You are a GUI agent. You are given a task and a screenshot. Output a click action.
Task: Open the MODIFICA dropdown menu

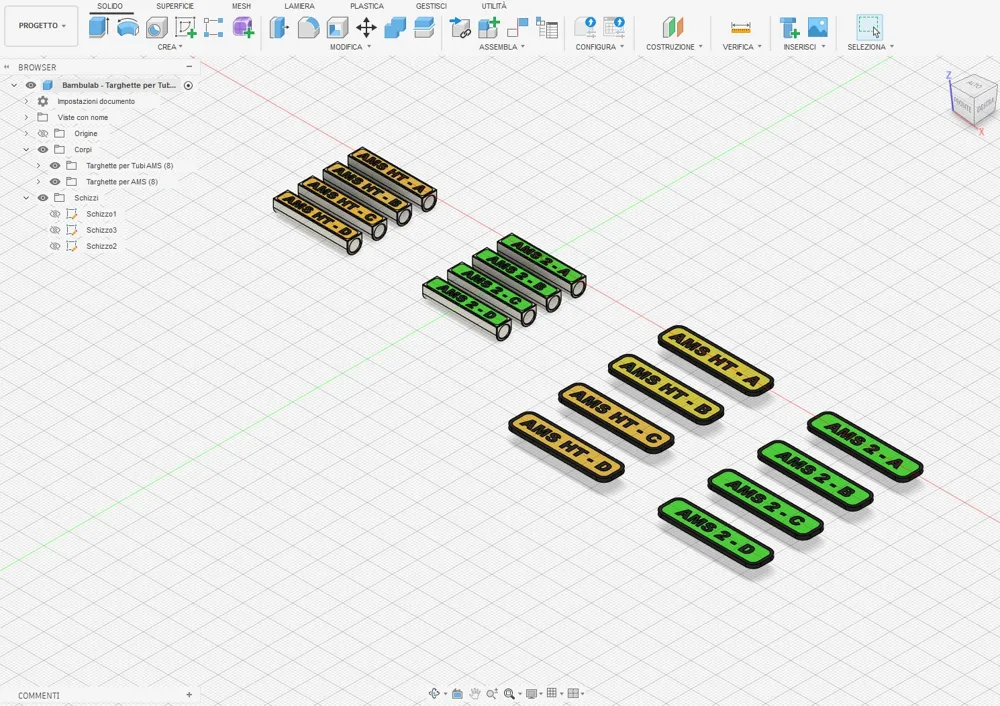tap(350, 47)
